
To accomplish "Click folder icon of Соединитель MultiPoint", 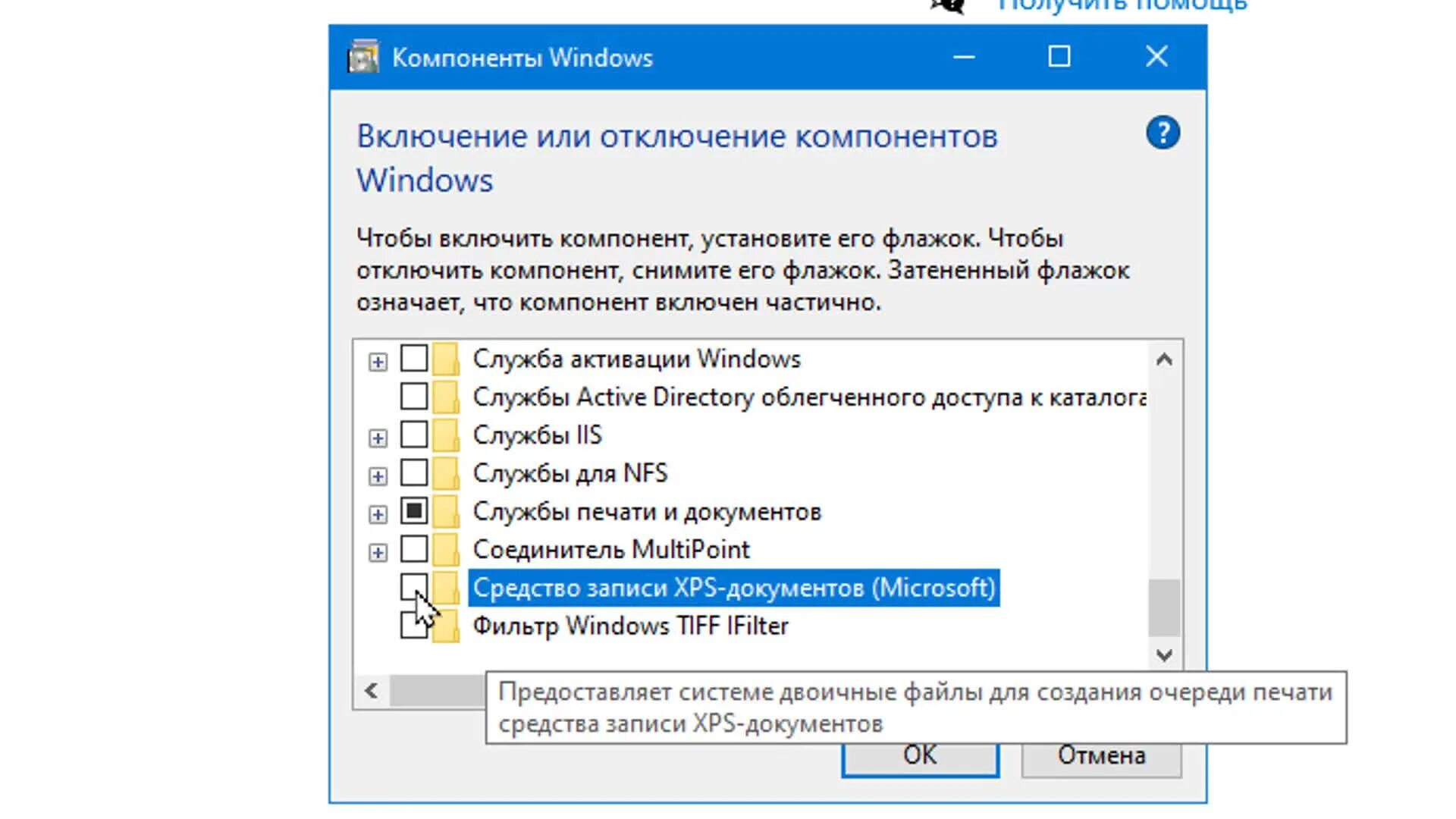I will pyautogui.click(x=446, y=549).
